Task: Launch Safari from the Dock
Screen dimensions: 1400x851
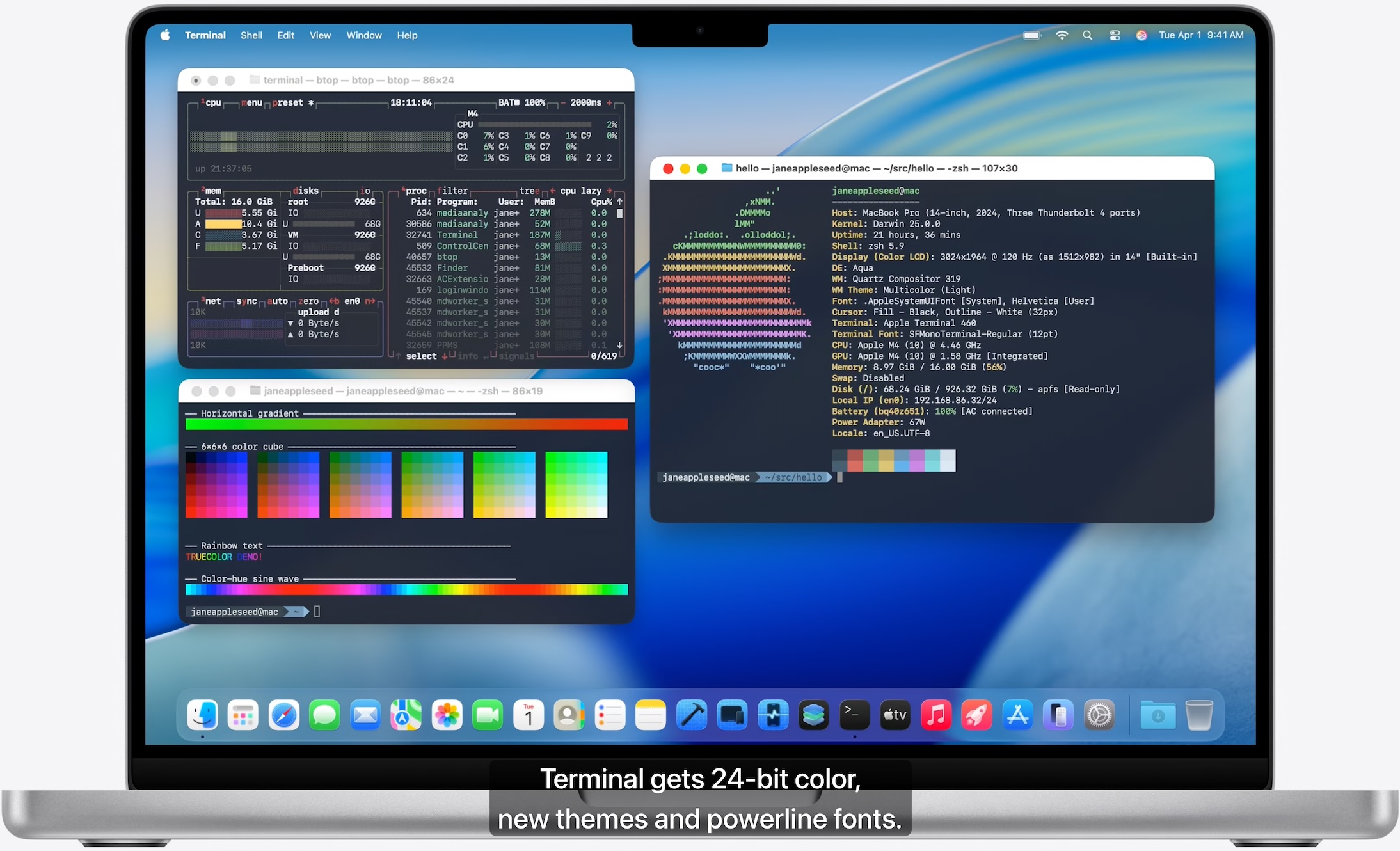Action: (x=284, y=715)
